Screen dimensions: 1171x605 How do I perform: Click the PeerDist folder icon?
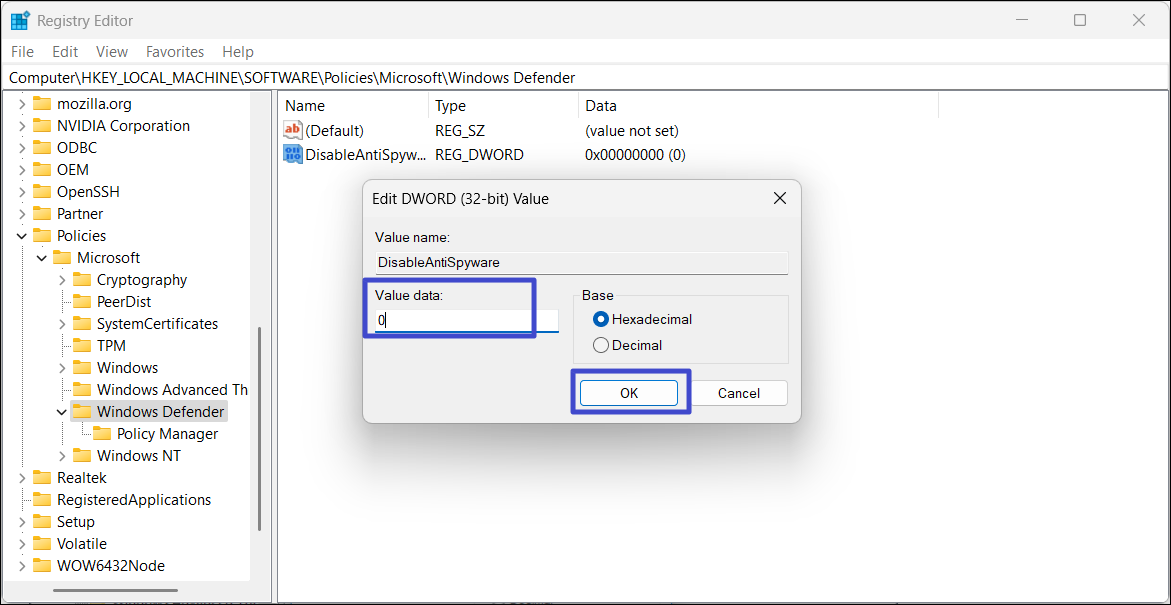tap(82, 302)
